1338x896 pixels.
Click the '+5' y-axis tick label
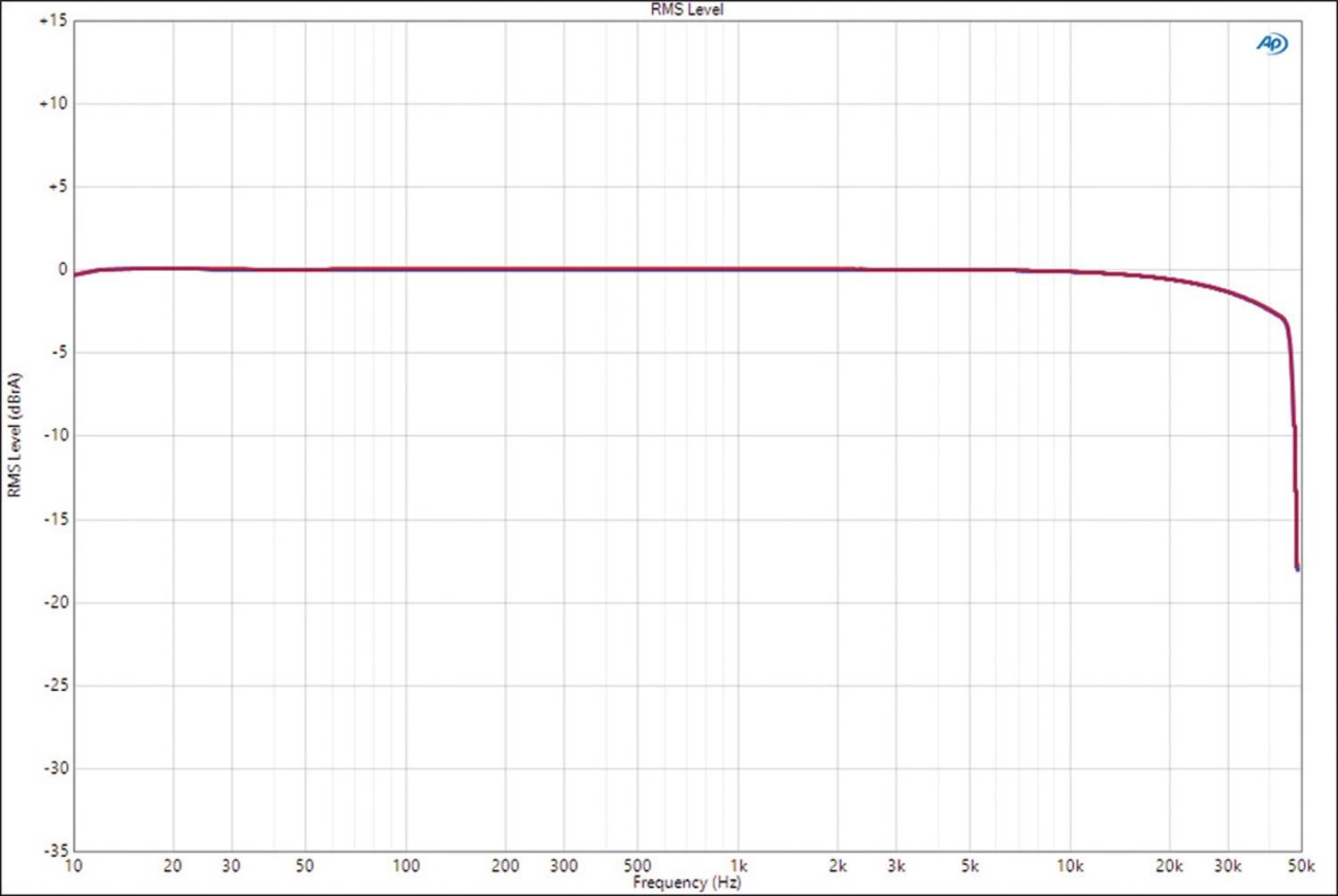coord(57,186)
